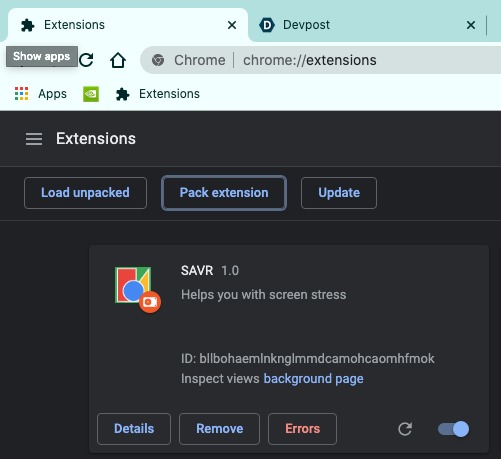Click the Extensions page heading

tap(96, 139)
